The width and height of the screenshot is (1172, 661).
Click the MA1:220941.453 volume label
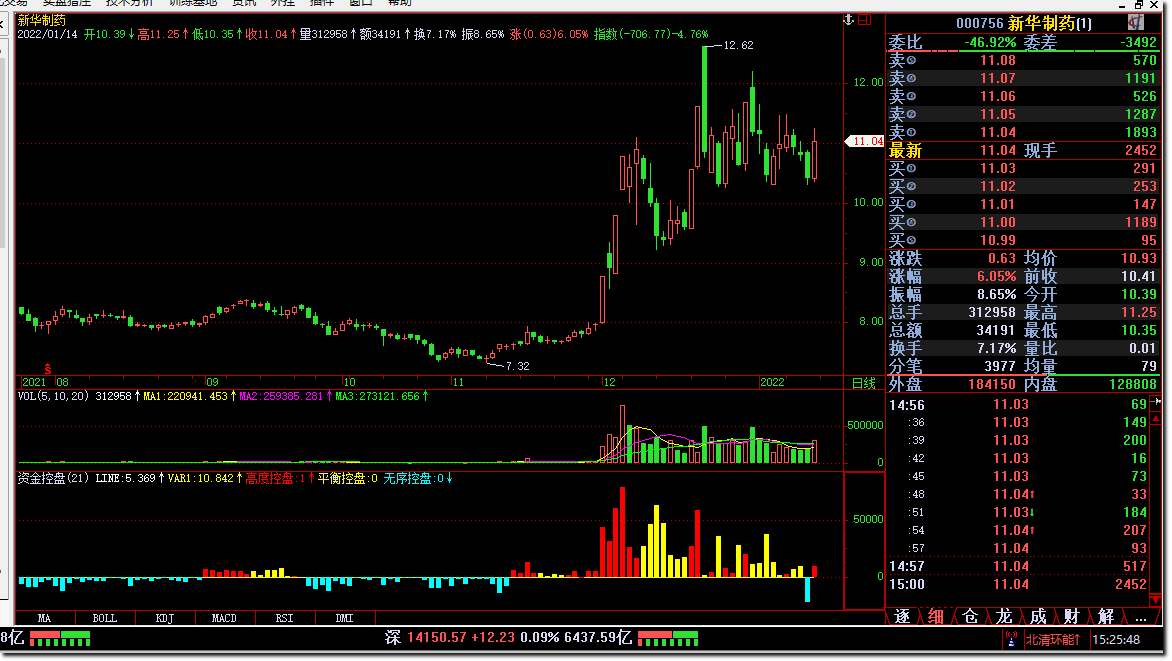tap(185, 396)
